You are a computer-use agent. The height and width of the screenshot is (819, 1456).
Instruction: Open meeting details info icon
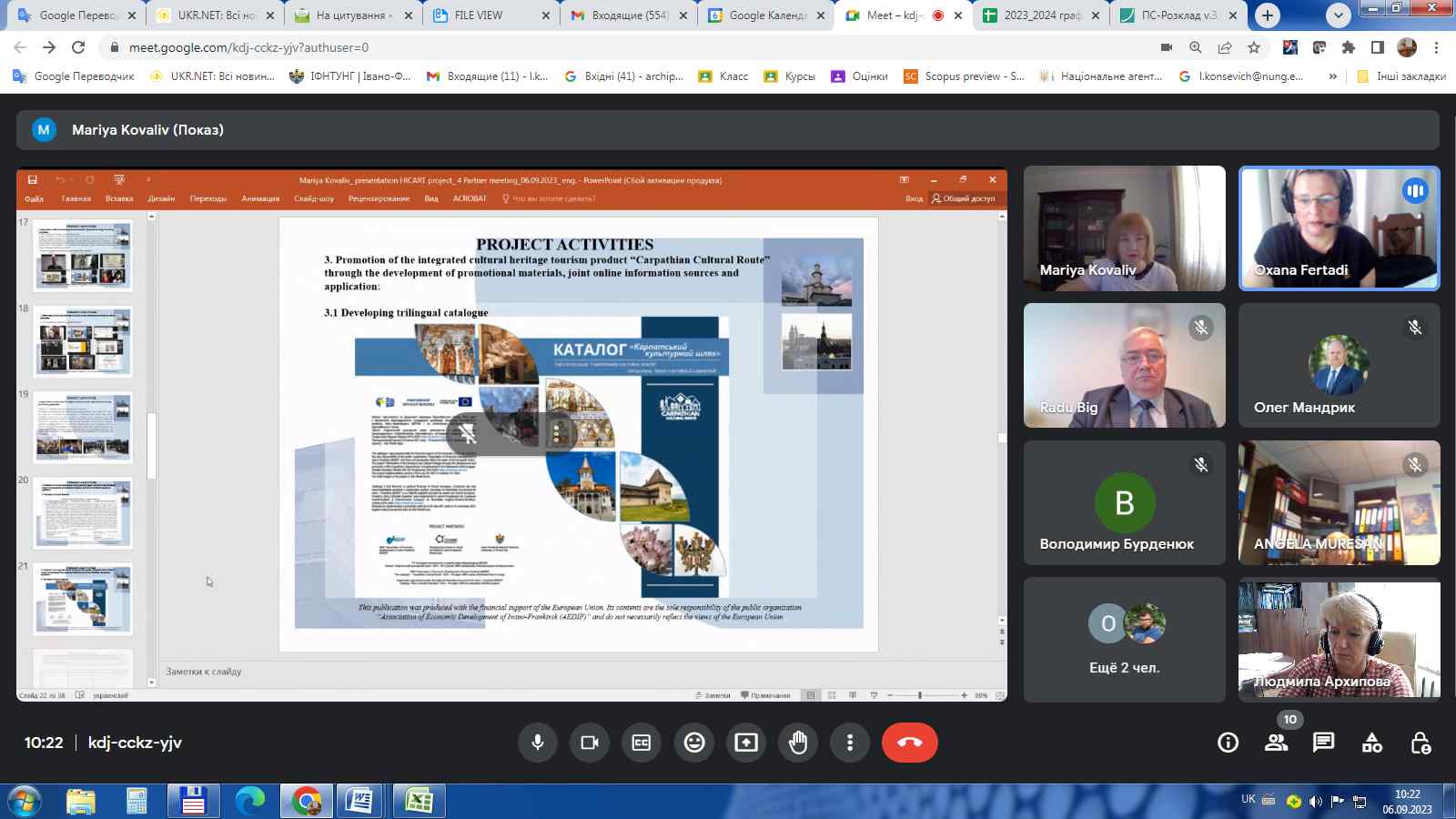[x=1228, y=743]
